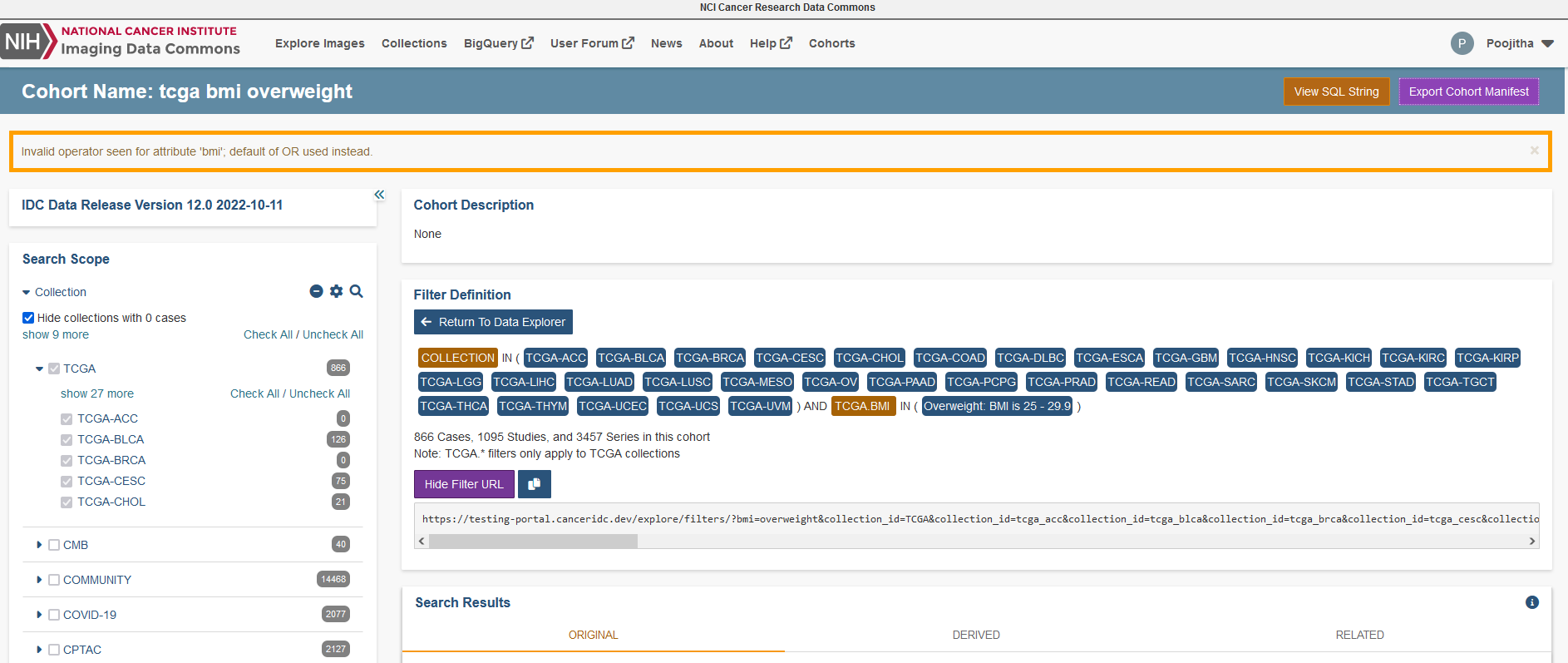
Task: Open Collections menu item
Action: [414, 43]
